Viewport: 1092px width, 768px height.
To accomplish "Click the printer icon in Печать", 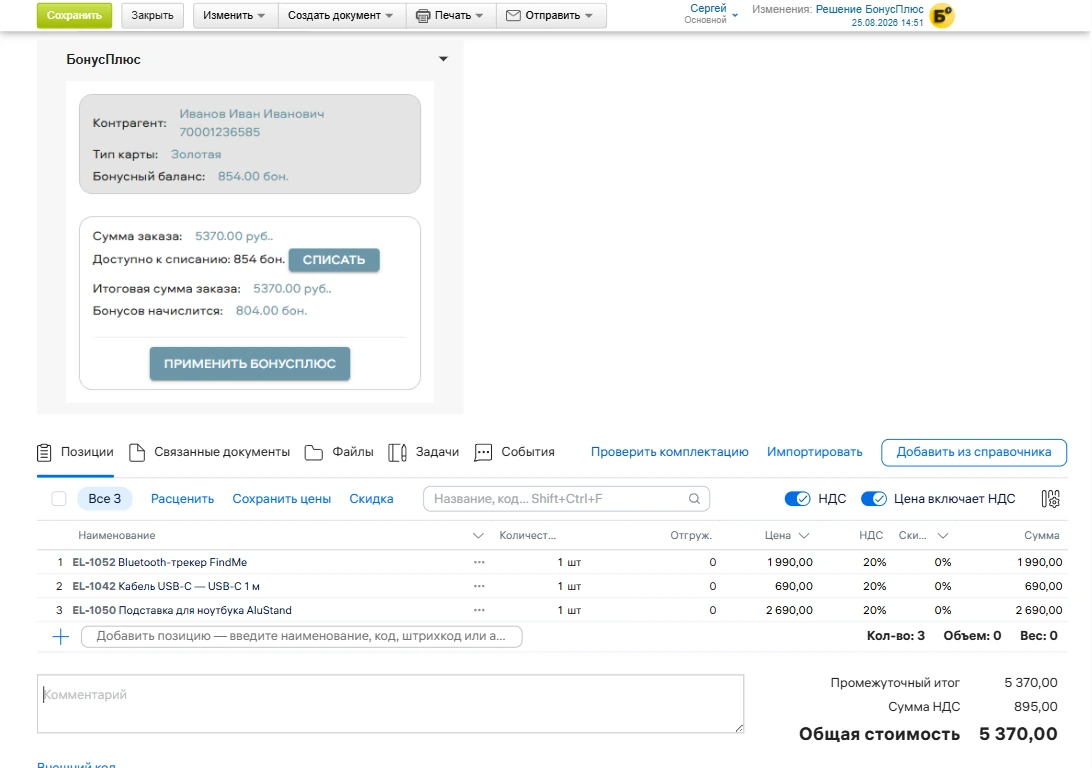I will pos(423,15).
